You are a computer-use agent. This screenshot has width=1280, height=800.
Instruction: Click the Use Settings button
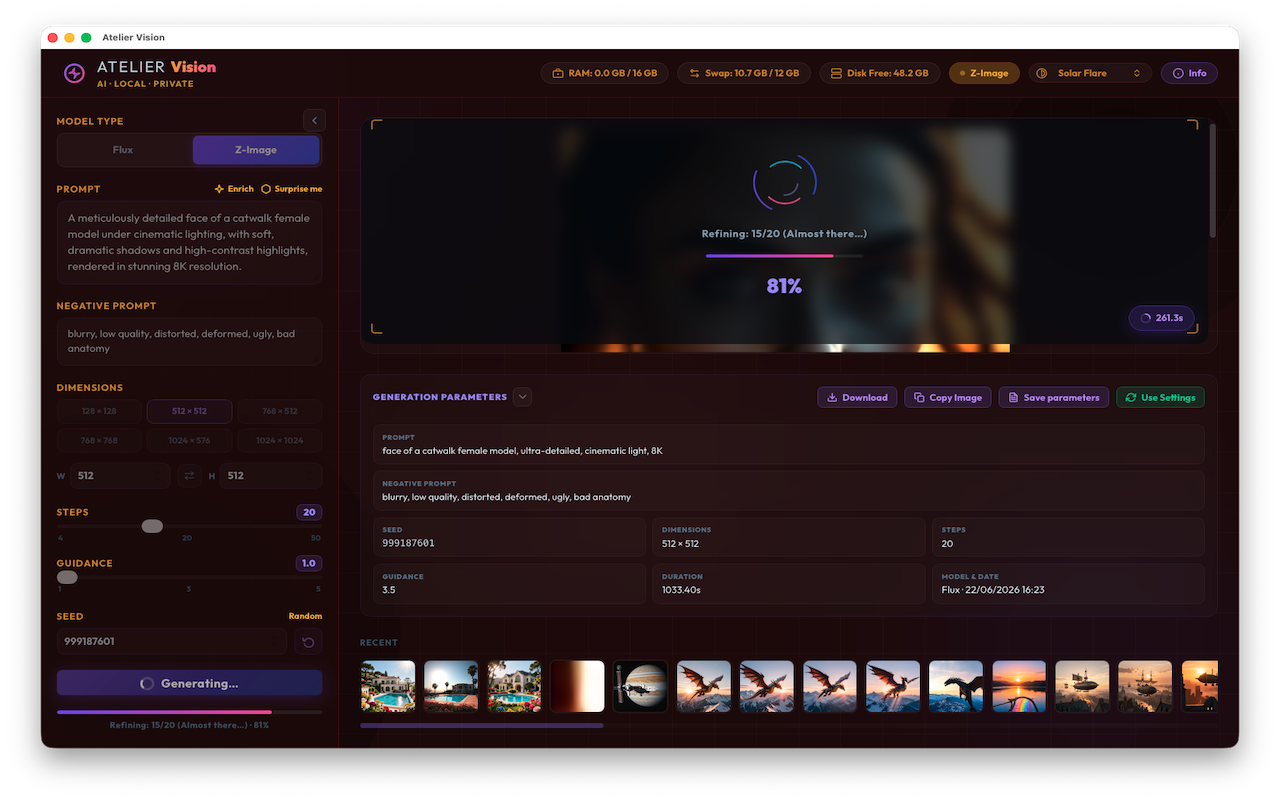pyautogui.click(x=1160, y=397)
